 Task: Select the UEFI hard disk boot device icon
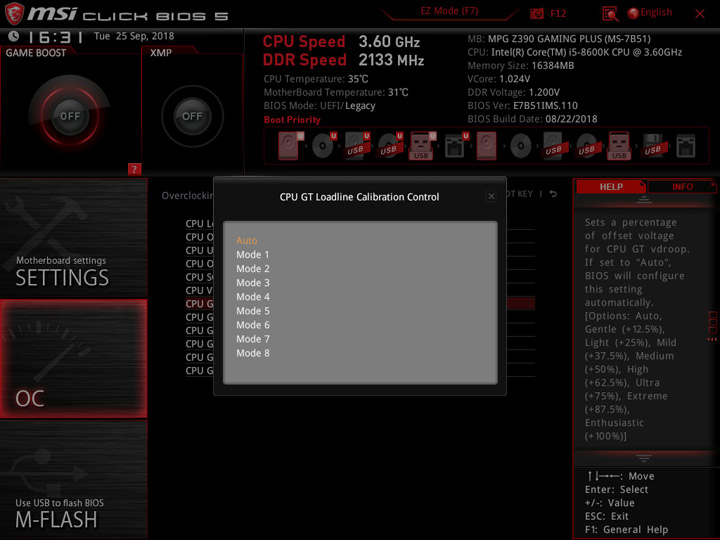pos(291,146)
